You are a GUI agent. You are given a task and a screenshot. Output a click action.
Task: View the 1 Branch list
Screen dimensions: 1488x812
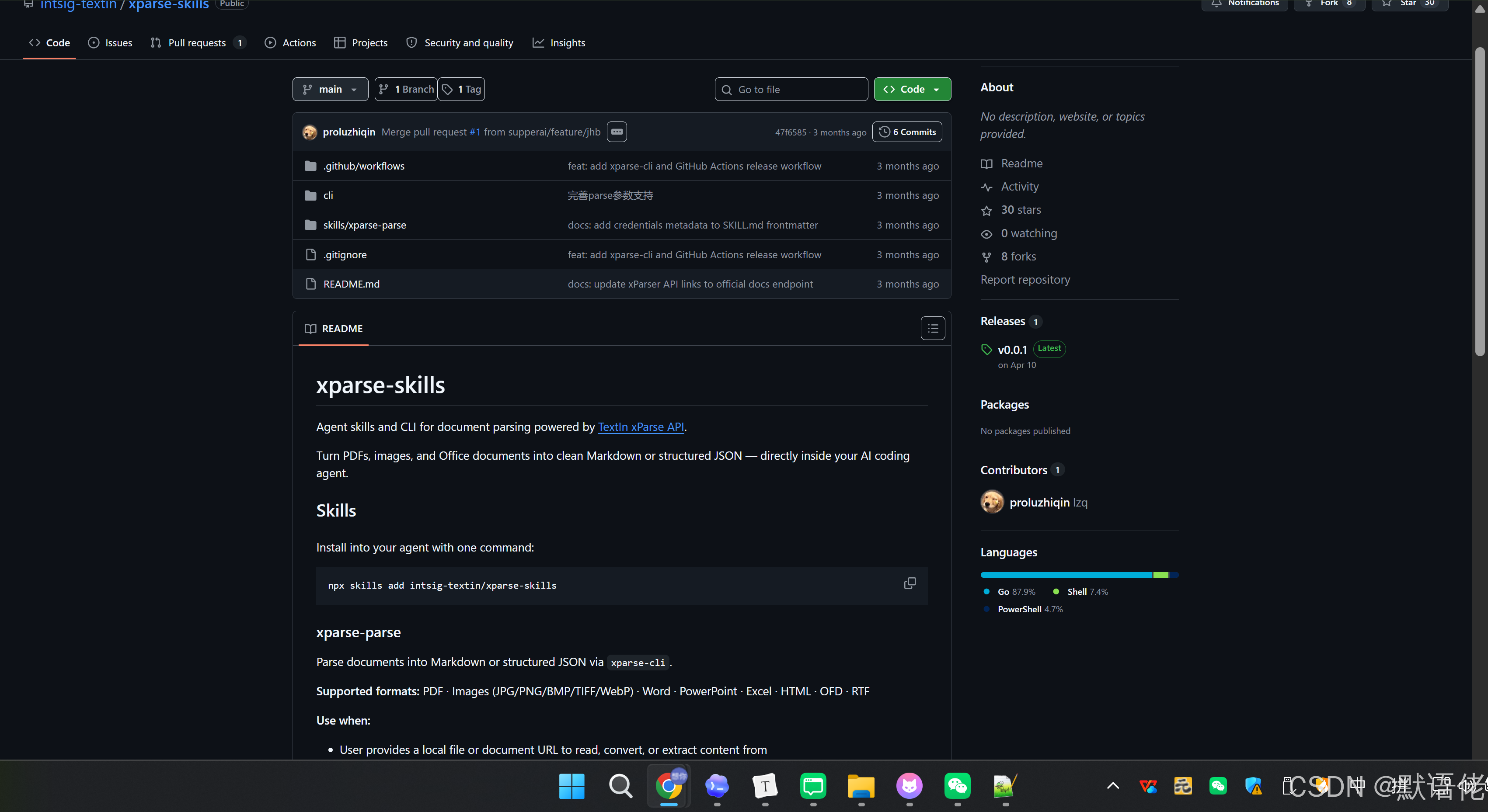tap(406, 89)
